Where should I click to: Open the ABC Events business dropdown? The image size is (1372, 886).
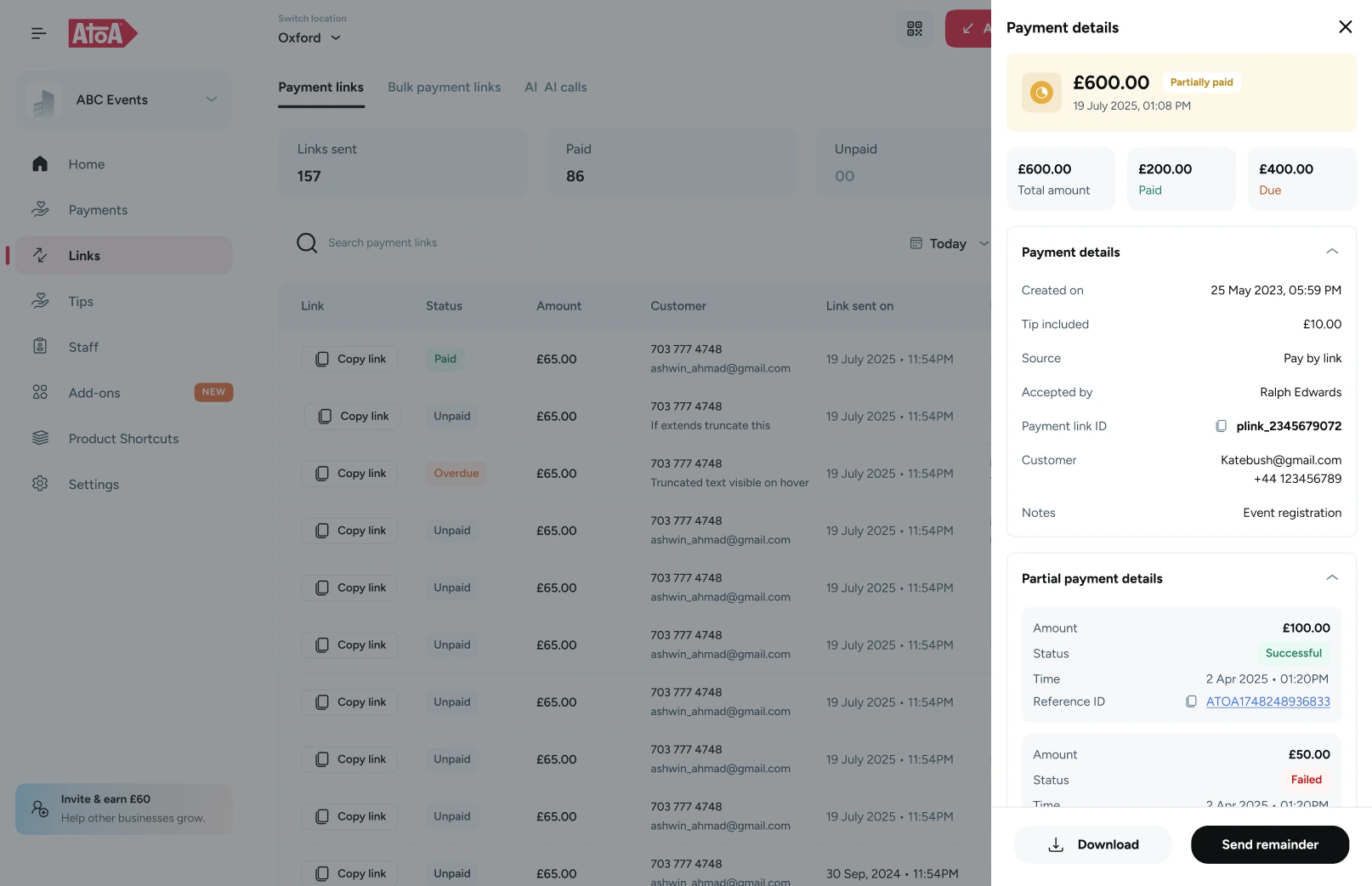[x=124, y=99]
